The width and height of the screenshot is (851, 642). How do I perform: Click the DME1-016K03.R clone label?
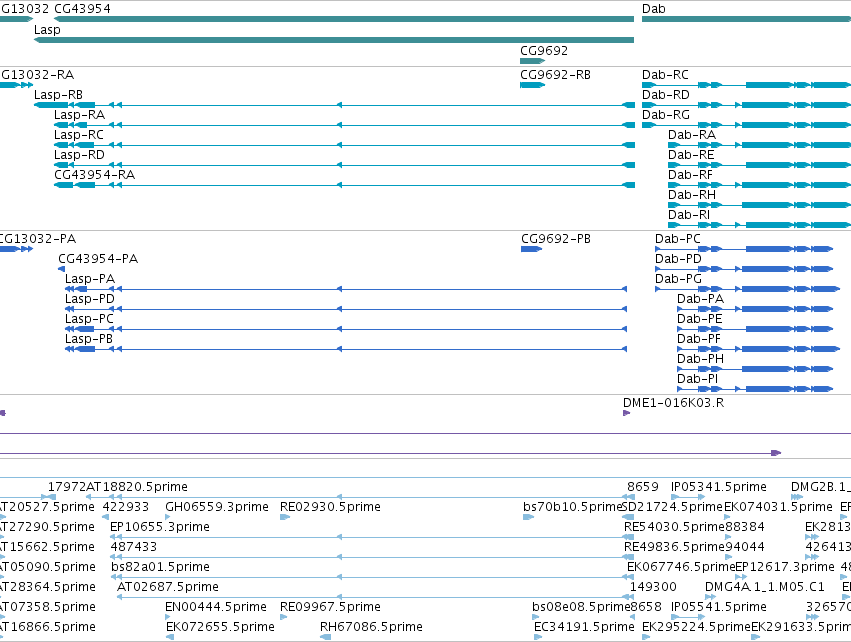pos(674,403)
